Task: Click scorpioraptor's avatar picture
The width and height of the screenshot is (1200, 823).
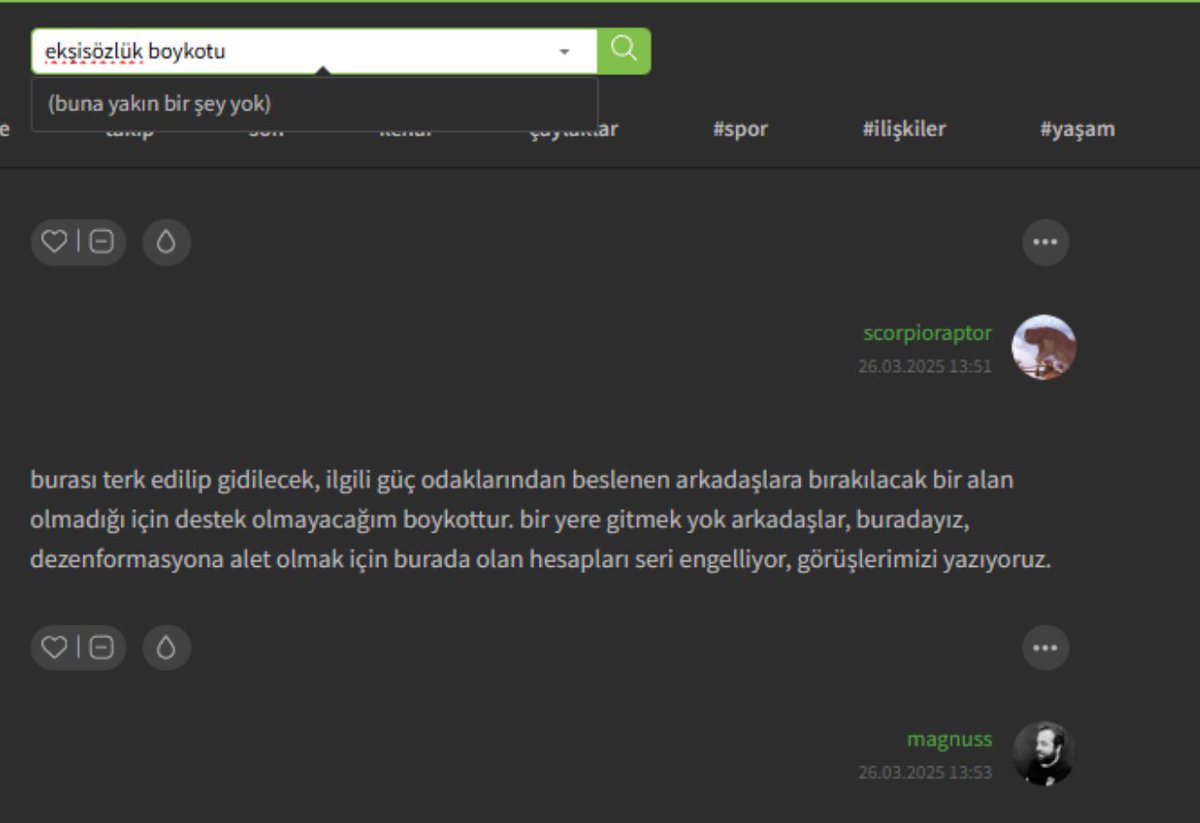Action: [1044, 347]
